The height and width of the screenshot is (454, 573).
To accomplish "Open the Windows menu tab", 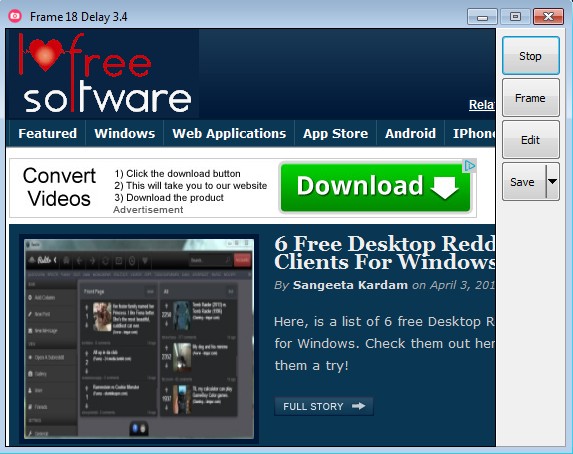I will tap(125, 133).
